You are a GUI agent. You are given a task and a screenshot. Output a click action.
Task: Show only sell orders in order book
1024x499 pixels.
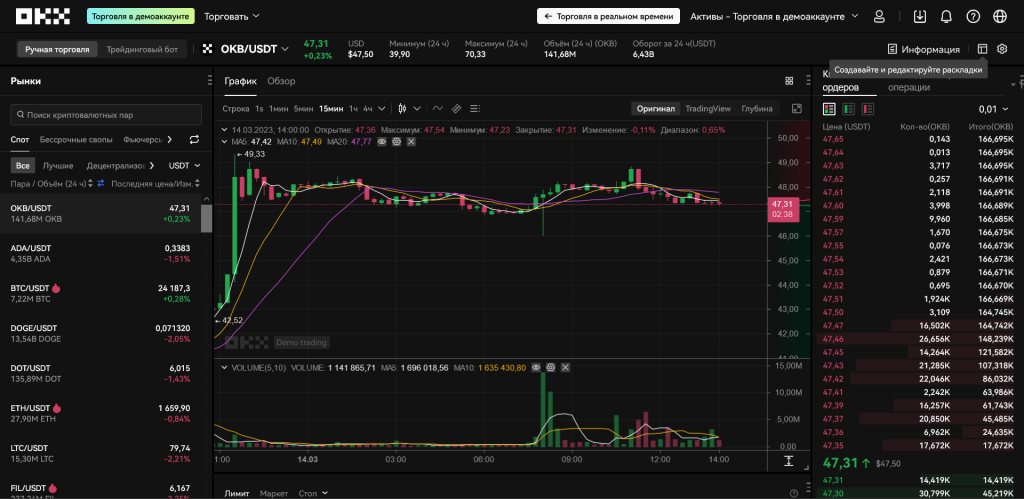pyautogui.click(x=868, y=109)
